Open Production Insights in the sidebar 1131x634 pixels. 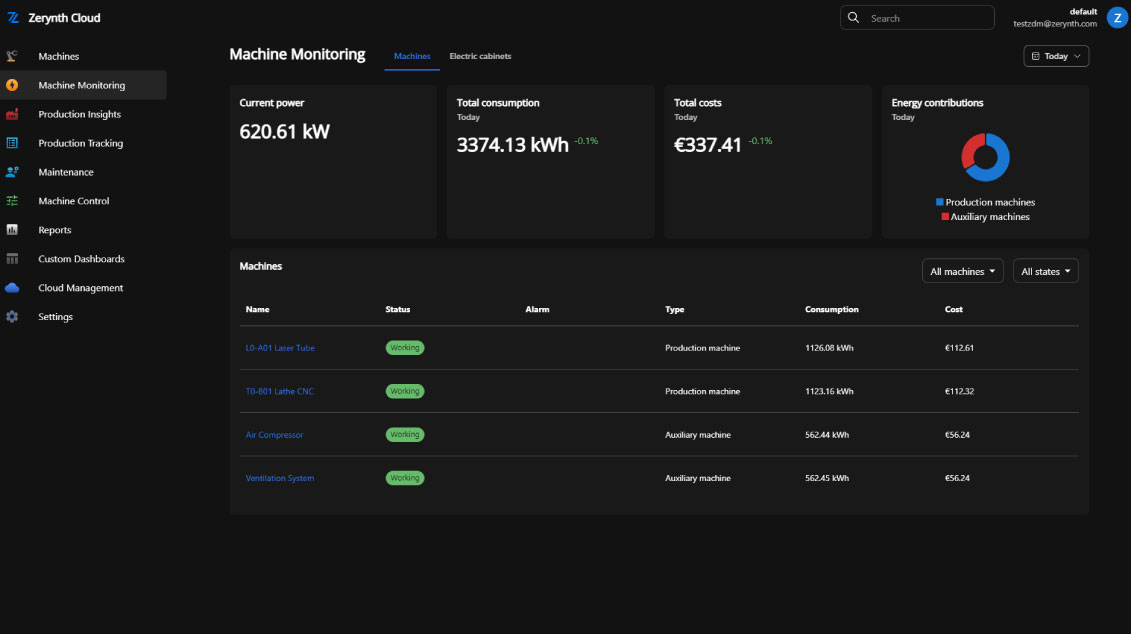(x=83, y=114)
